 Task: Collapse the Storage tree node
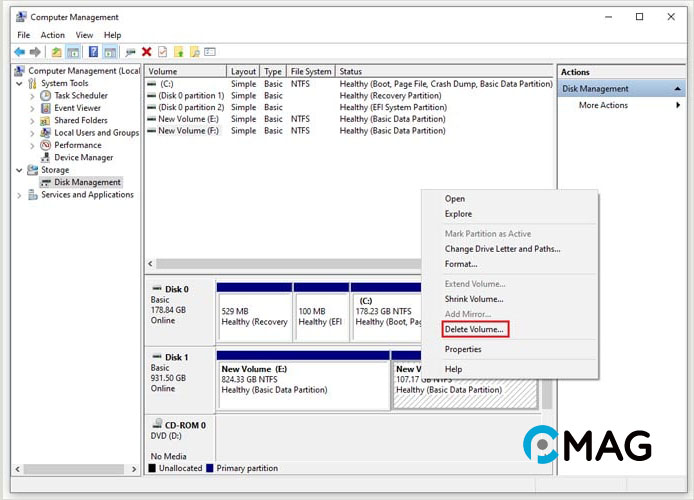pos(20,170)
